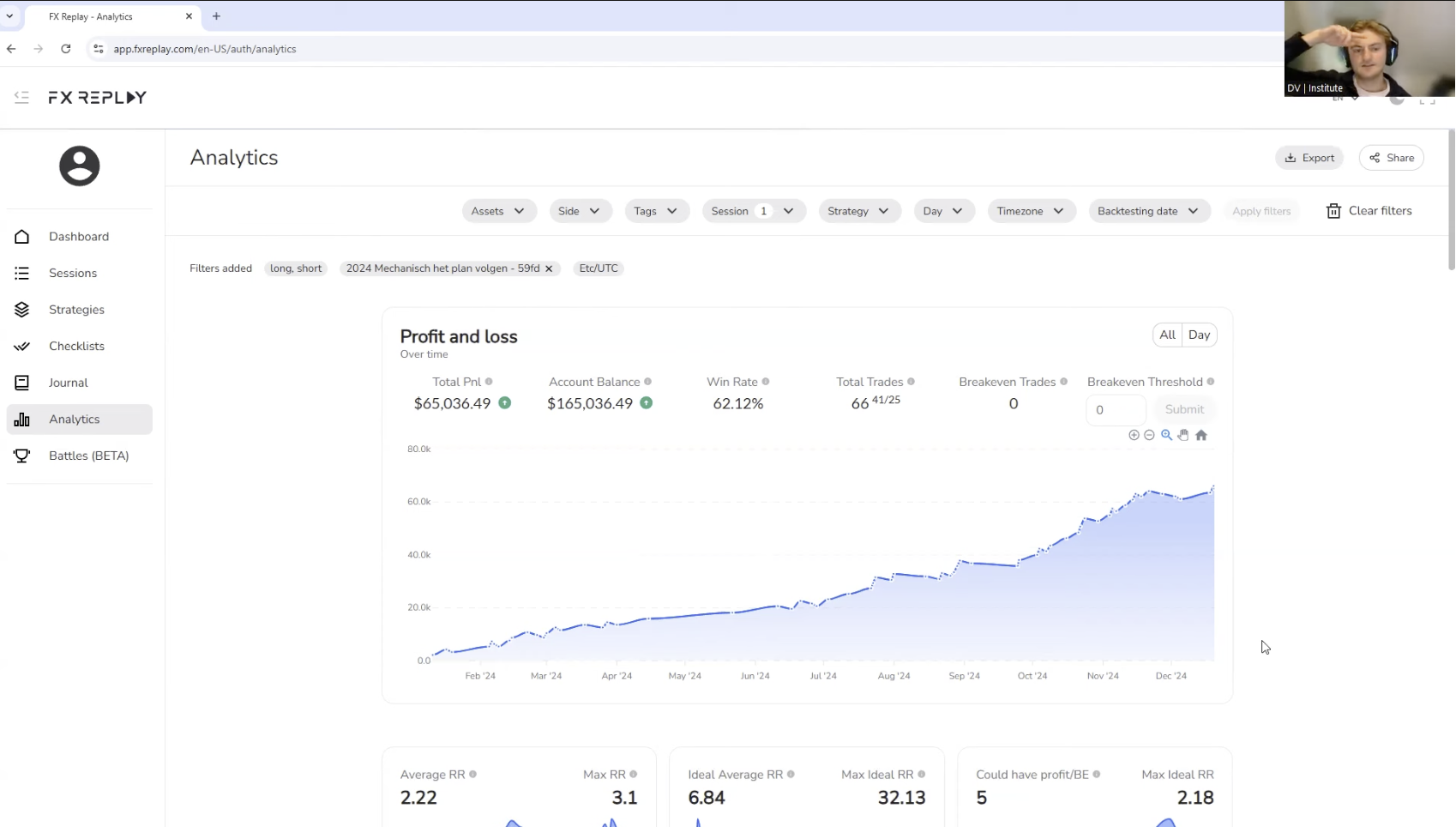Reset chart view with home icon

tap(1201, 435)
